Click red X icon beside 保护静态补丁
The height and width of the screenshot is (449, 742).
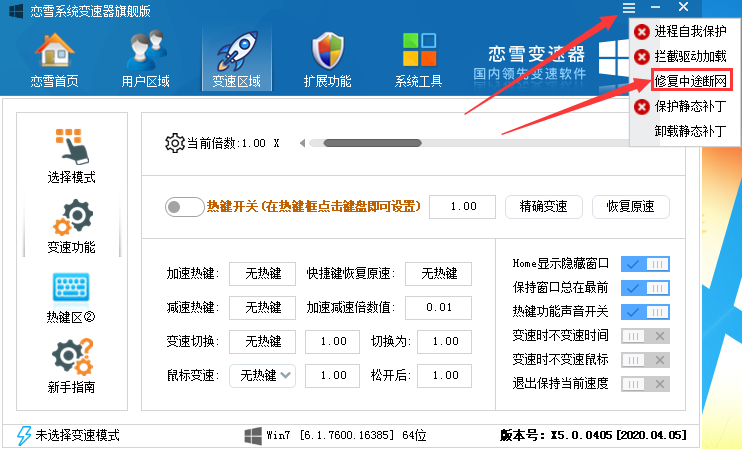642,106
